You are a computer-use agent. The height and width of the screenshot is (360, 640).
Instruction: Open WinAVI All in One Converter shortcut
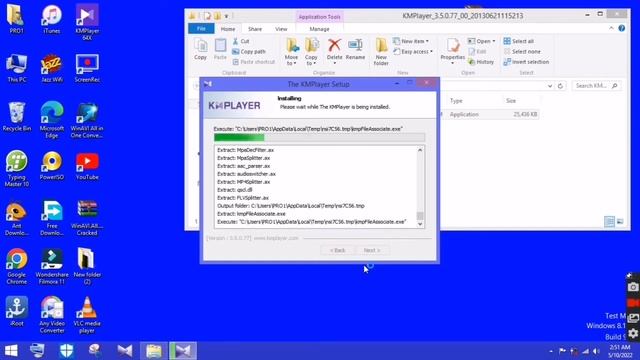[x=87, y=120]
